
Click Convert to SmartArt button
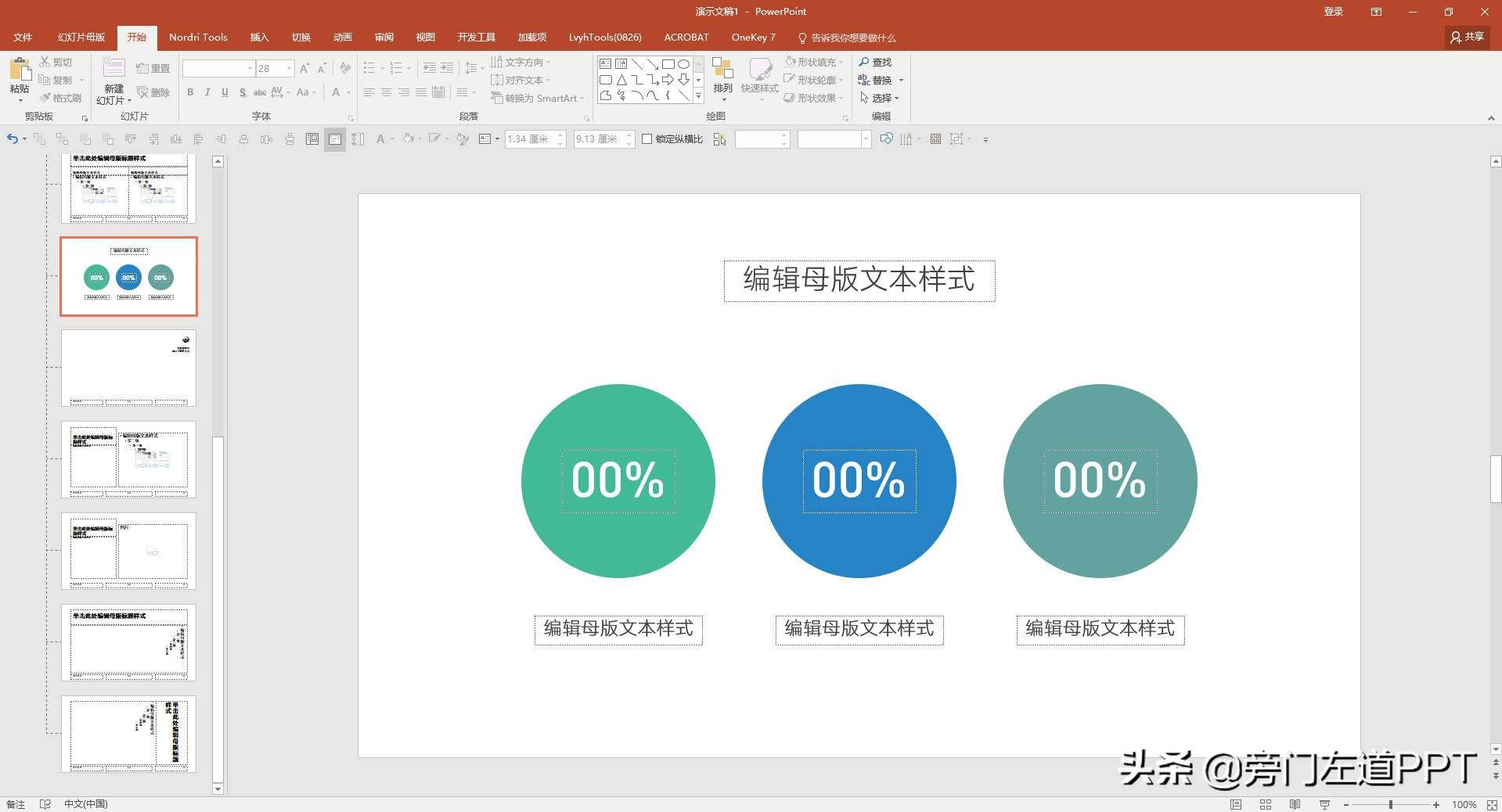[537, 98]
